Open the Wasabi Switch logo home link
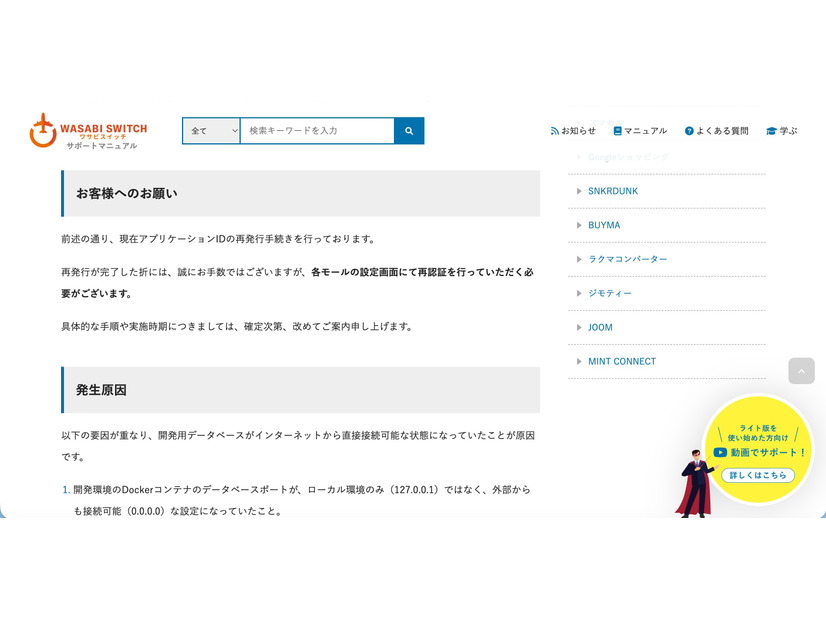826x620 pixels. (x=88, y=130)
